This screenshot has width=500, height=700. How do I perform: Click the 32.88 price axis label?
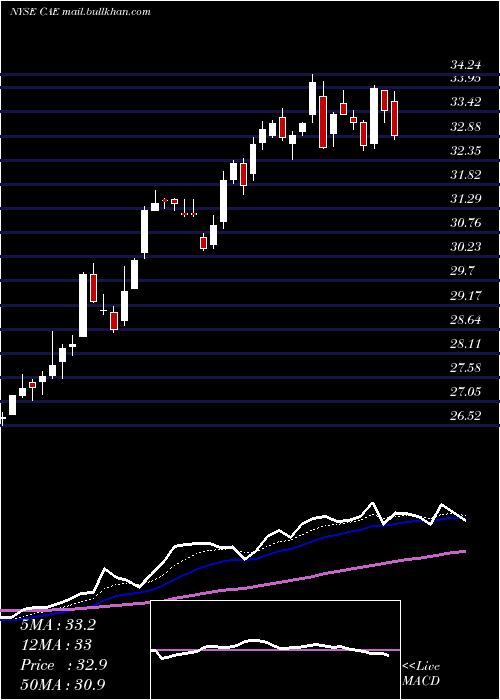coord(466,127)
